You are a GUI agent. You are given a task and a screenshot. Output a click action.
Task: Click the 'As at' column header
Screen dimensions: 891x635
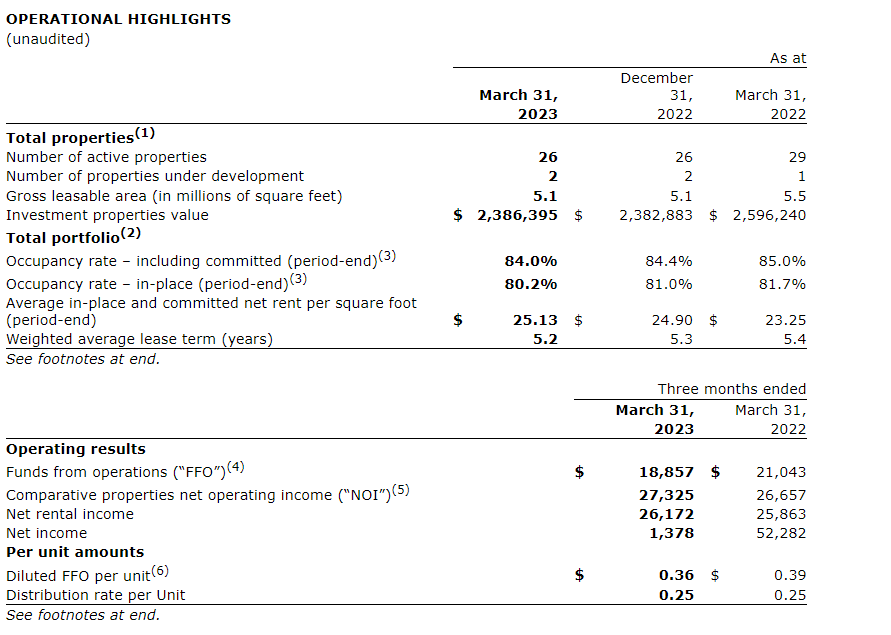(787, 59)
